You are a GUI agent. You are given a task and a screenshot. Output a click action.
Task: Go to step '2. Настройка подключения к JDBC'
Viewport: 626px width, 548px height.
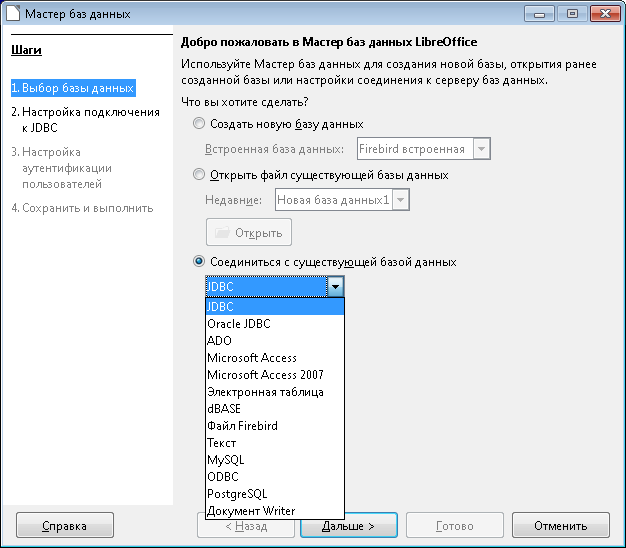click(x=85, y=120)
